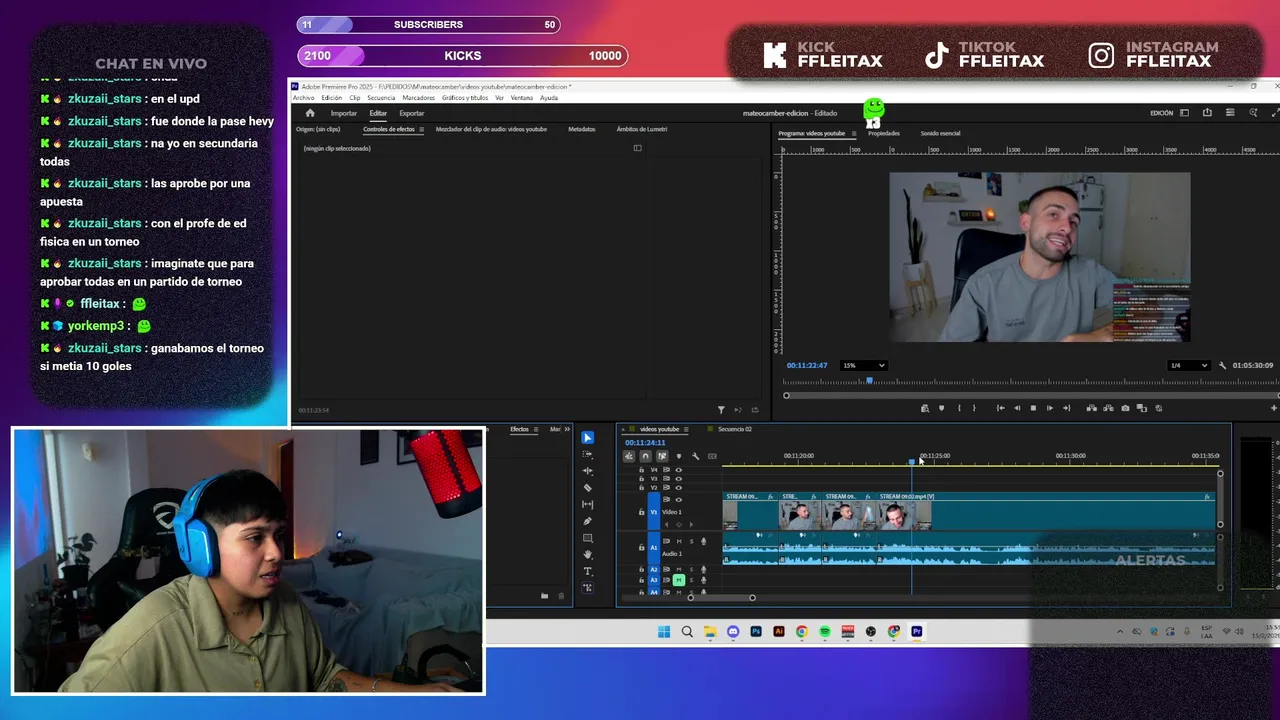Screen dimensions: 1280x720
Task: Open Secuencia menu
Action: click(x=381, y=98)
